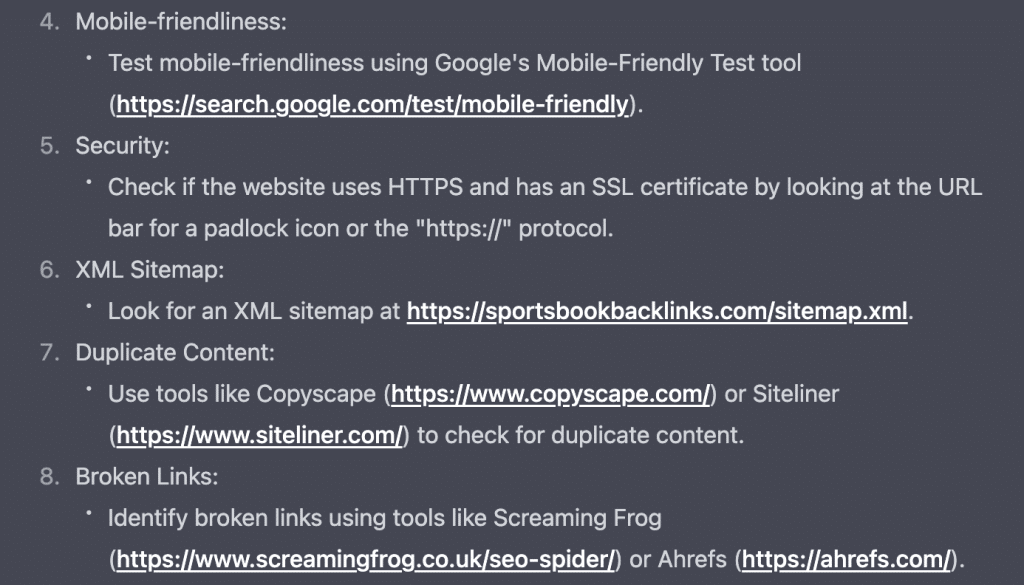The height and width of the screenshot is (585, 1024).
Task: Click the list number 6 marker
Action: pos(49,269)
